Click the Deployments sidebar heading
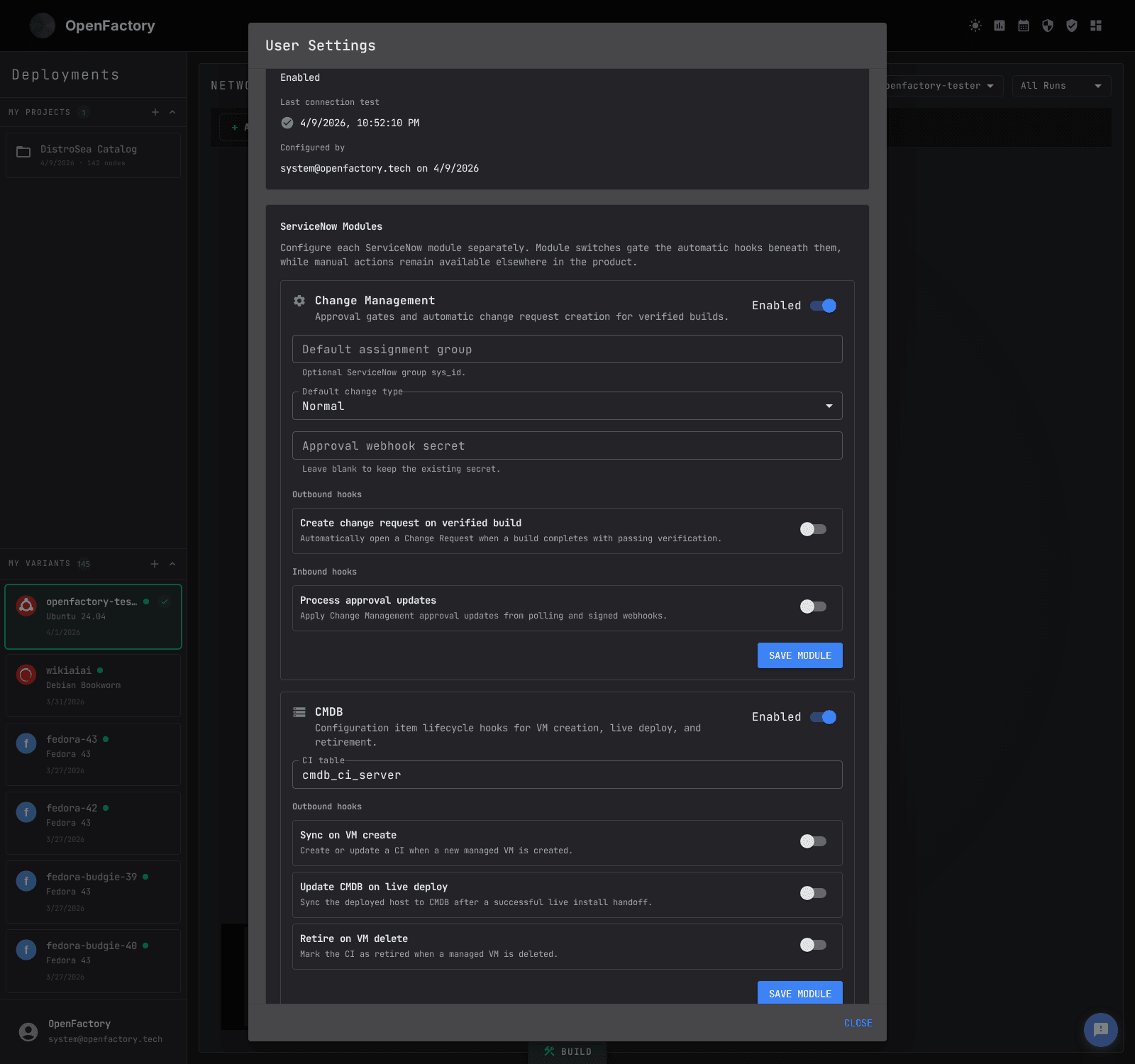 click(65, 74)
